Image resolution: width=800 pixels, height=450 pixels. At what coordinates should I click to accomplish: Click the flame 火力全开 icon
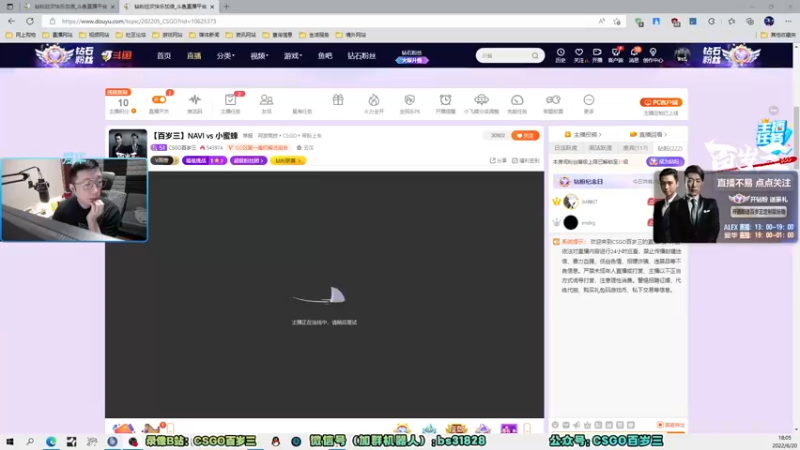[x=374, y=100]
